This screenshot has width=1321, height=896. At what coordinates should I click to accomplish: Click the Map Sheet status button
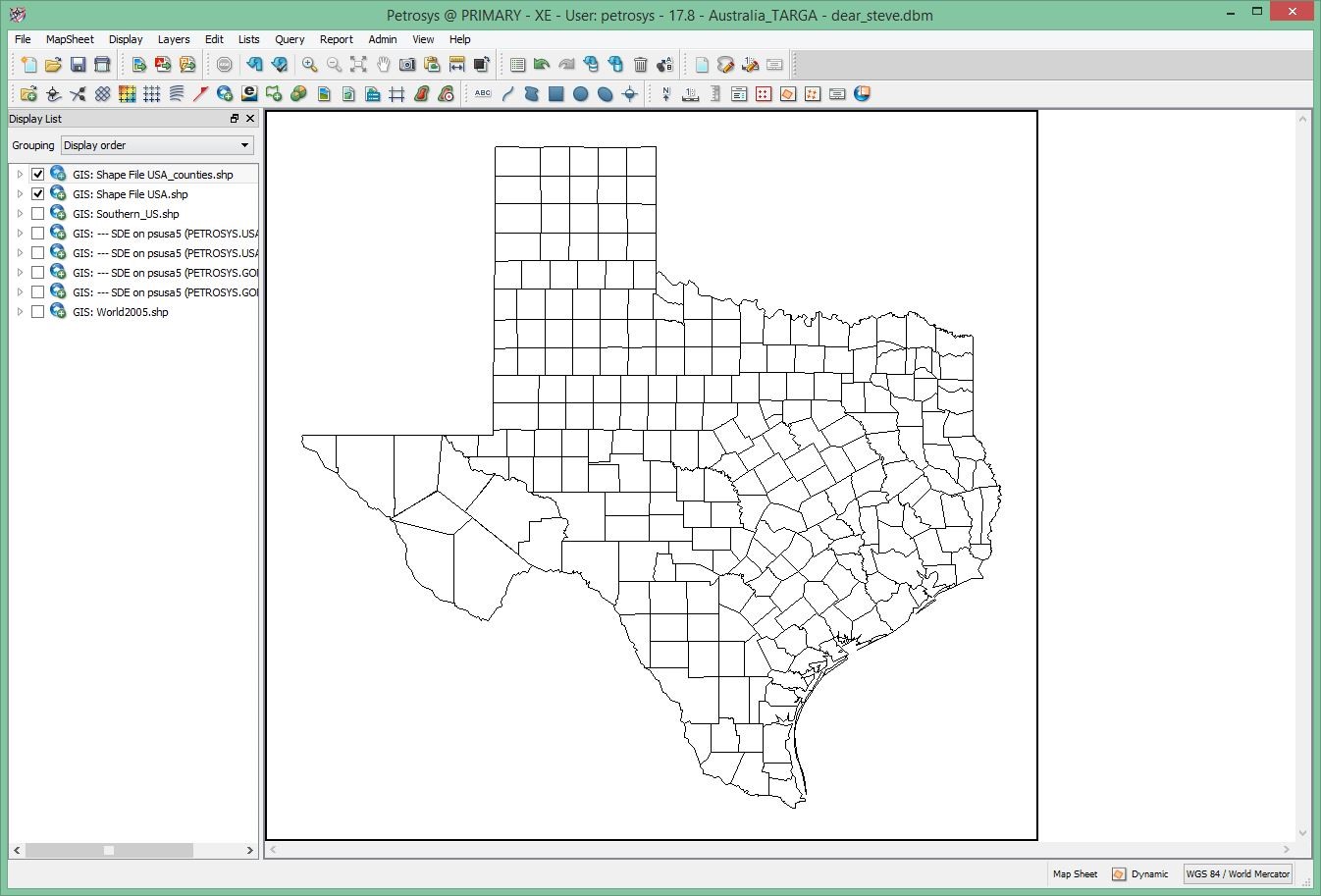point(1075,873)
